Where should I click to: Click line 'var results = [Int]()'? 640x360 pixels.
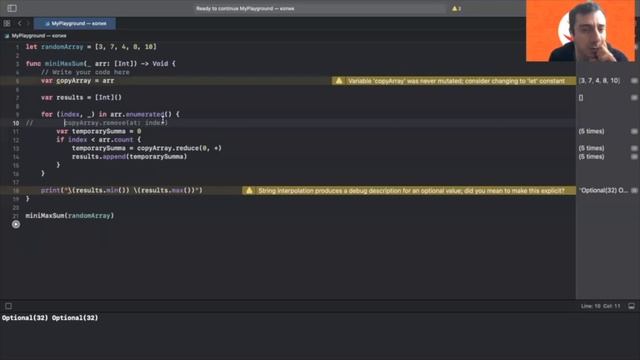click(81, 98)
